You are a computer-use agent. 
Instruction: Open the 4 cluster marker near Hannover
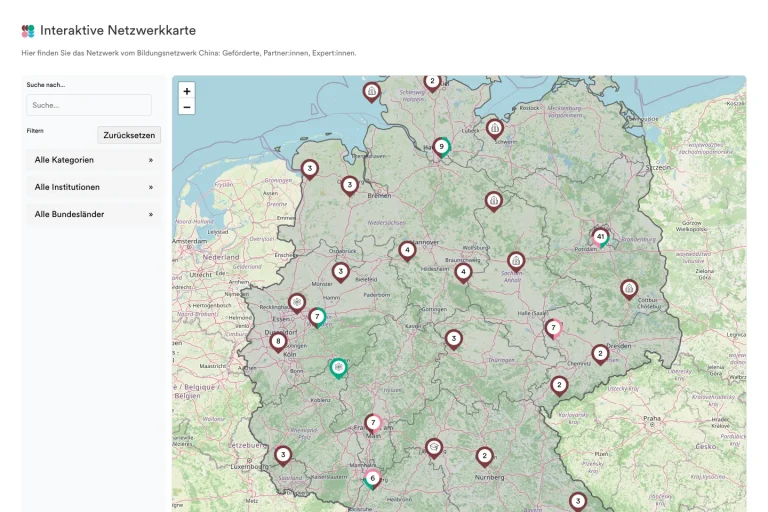[x=407, y=251]
